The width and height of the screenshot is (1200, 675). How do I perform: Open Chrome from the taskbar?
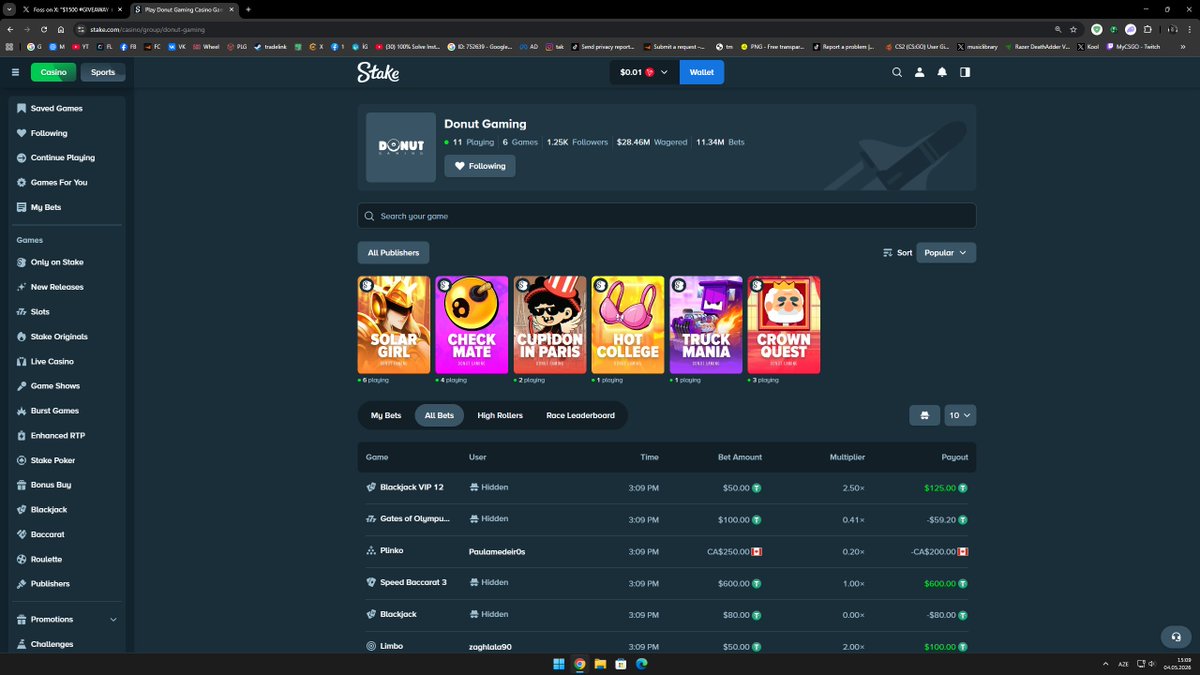pyautogui.click(x=579, y=664)
